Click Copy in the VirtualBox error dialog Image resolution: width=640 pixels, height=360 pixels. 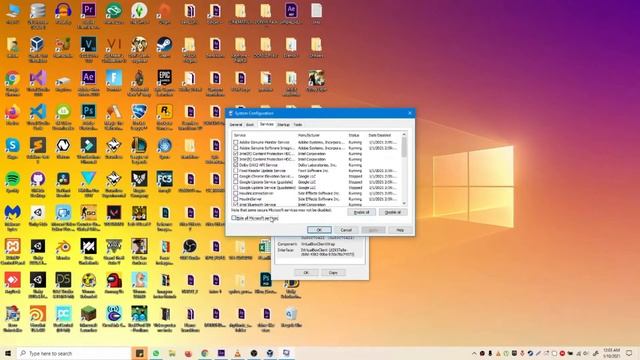click(x=333, y=272)
